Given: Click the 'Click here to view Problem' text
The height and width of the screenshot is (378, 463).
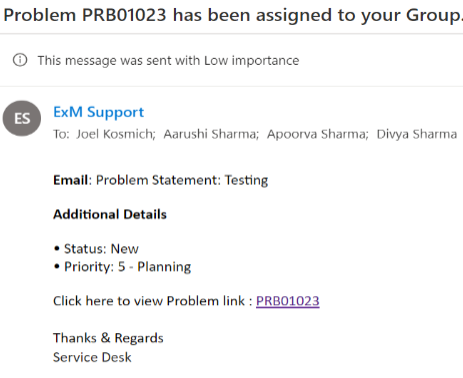Looking at the screenshot, I should pyautogui.click(x=149, y=301).
